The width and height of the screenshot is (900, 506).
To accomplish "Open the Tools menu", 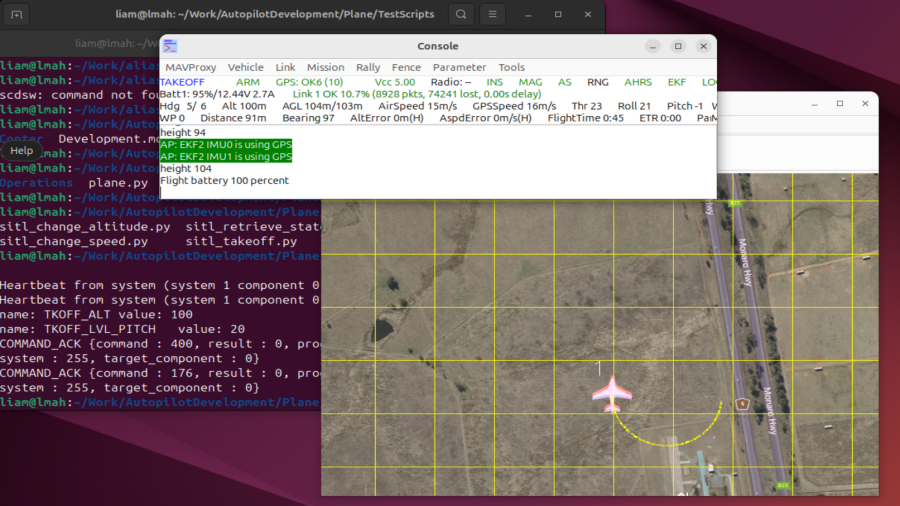I will [511, 67].
